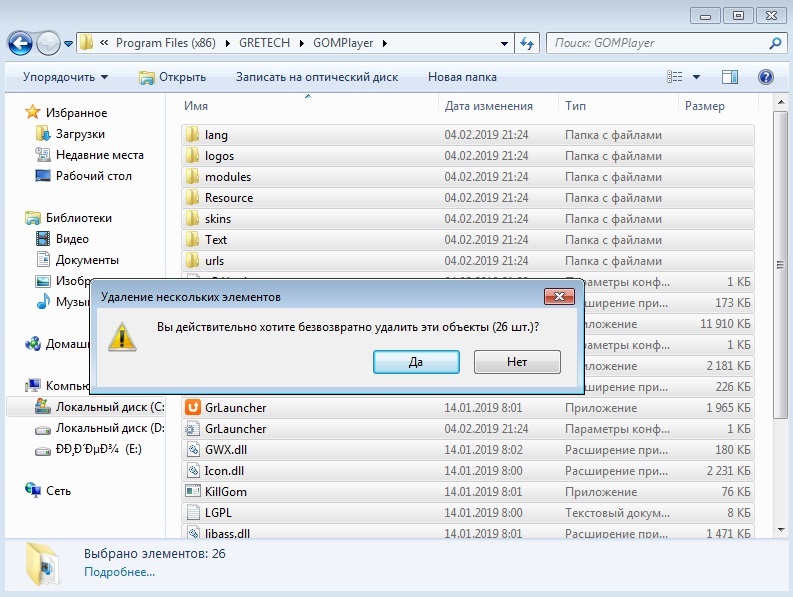This screenshot has width=793, height=597.
Task: Click the Icon.dll file icon
Action: [x=193, y=471]
